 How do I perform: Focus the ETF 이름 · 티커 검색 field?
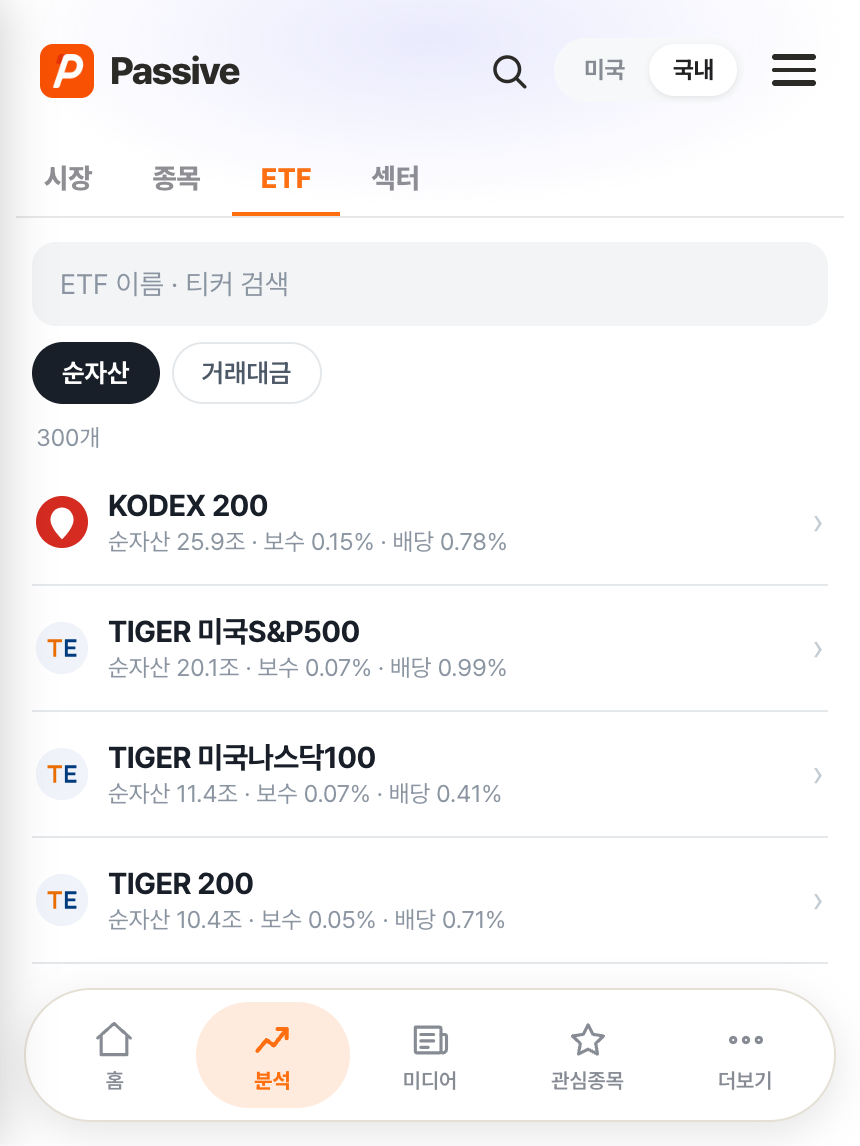pyautogui.click(x=430, y=284)
